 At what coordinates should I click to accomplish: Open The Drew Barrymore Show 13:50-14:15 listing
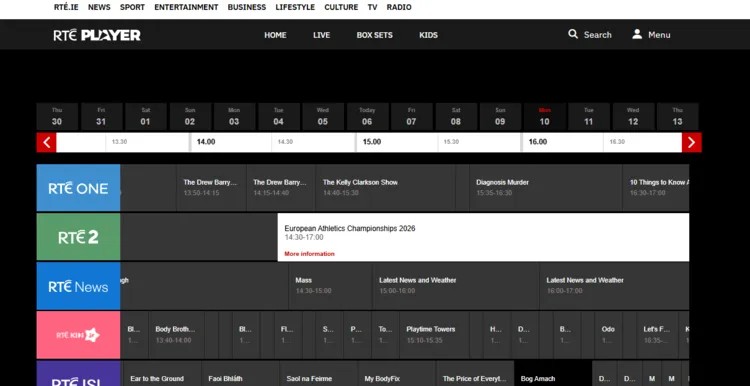pyautogui.click(x=211, y=187)
